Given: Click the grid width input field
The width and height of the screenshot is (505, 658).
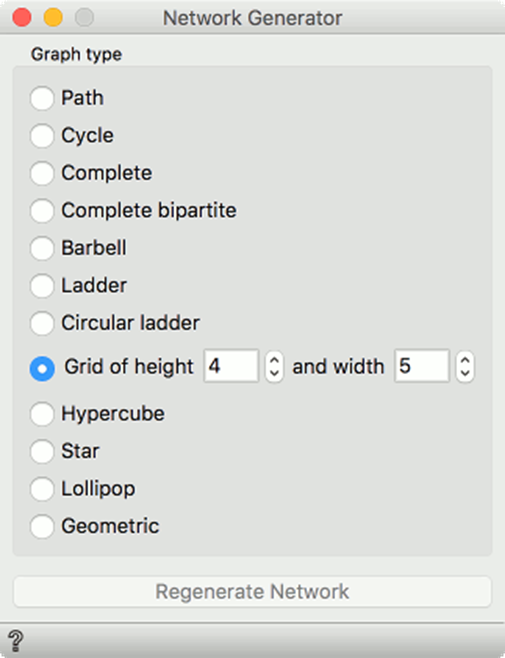Looking at the screenshot, I should [422, 366].
